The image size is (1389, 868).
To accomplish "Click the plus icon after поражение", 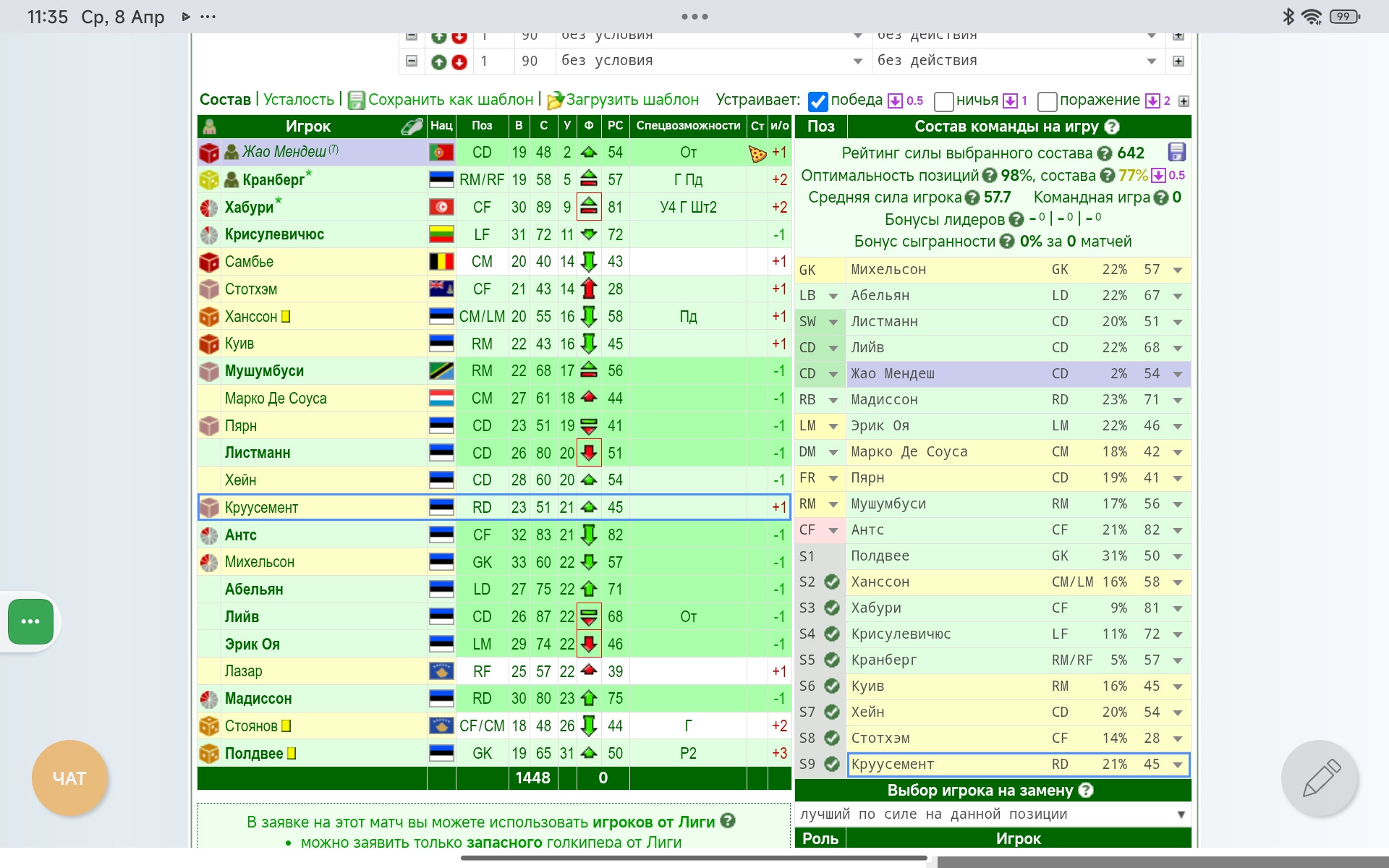I will [1184, 101].
